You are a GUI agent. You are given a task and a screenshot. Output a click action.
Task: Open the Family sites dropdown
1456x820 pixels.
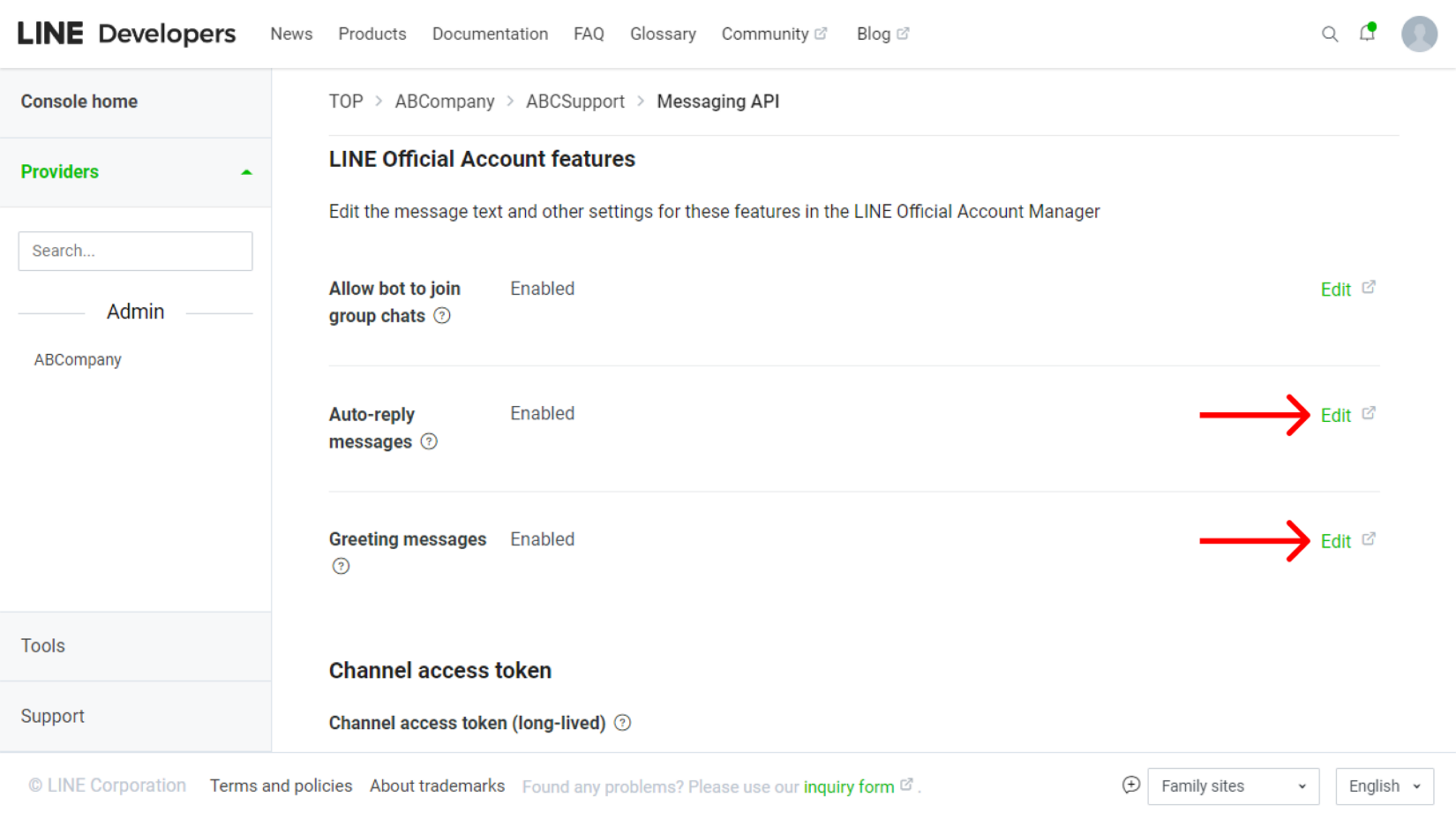(1233, 786)
